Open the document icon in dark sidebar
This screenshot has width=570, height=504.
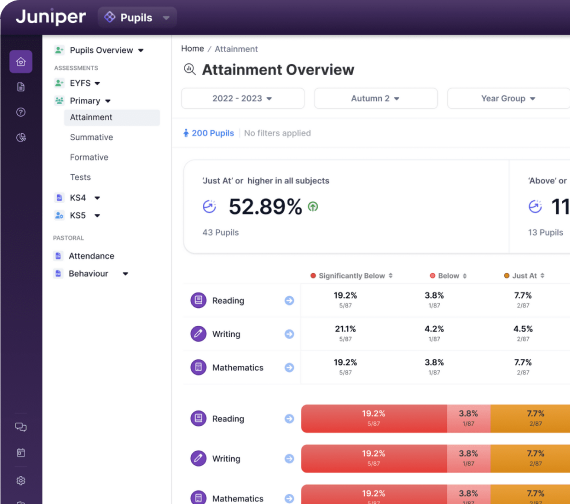click(x=21, y=87)
